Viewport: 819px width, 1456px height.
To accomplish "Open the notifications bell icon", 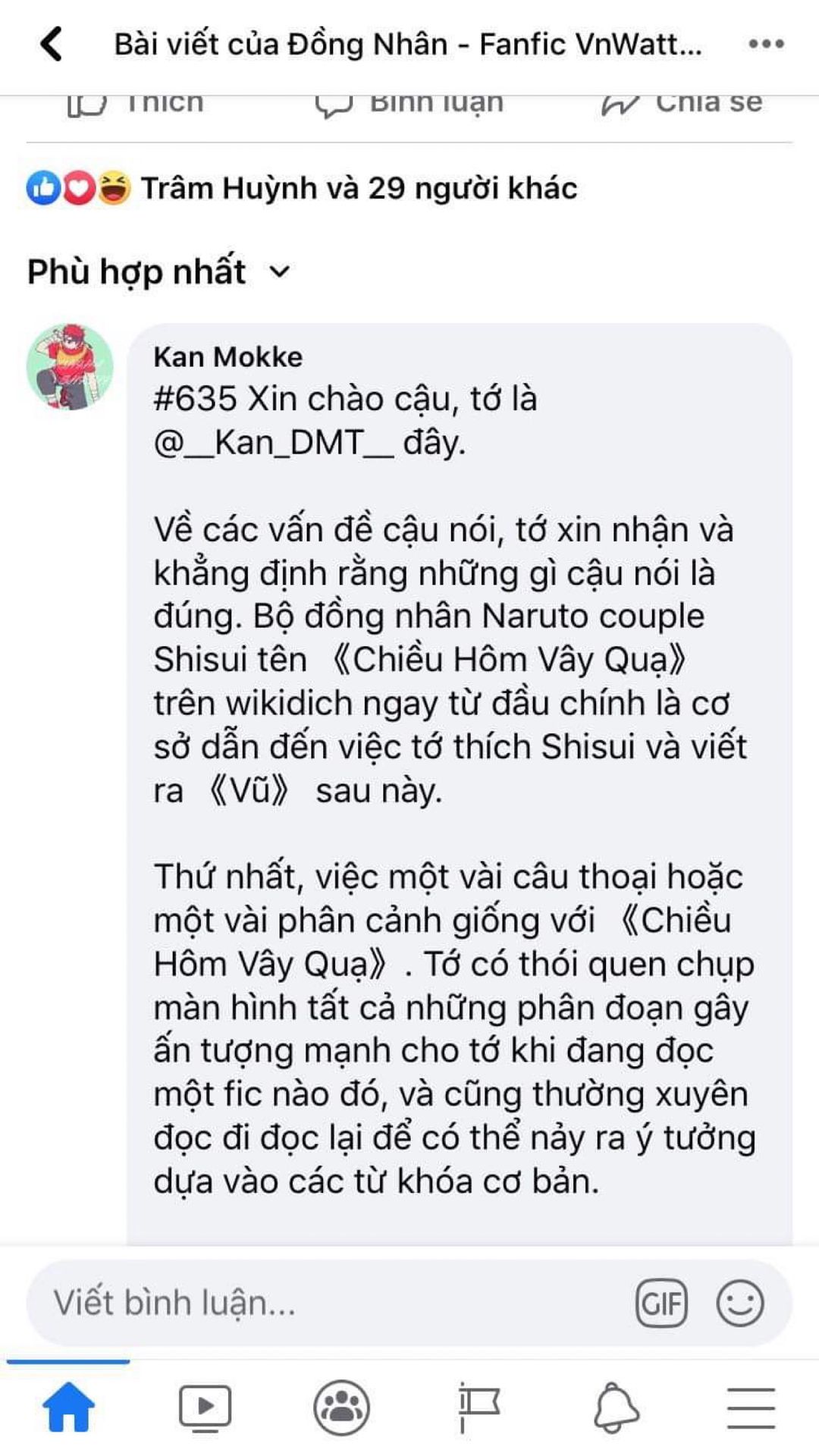I will pos(615,1407).
